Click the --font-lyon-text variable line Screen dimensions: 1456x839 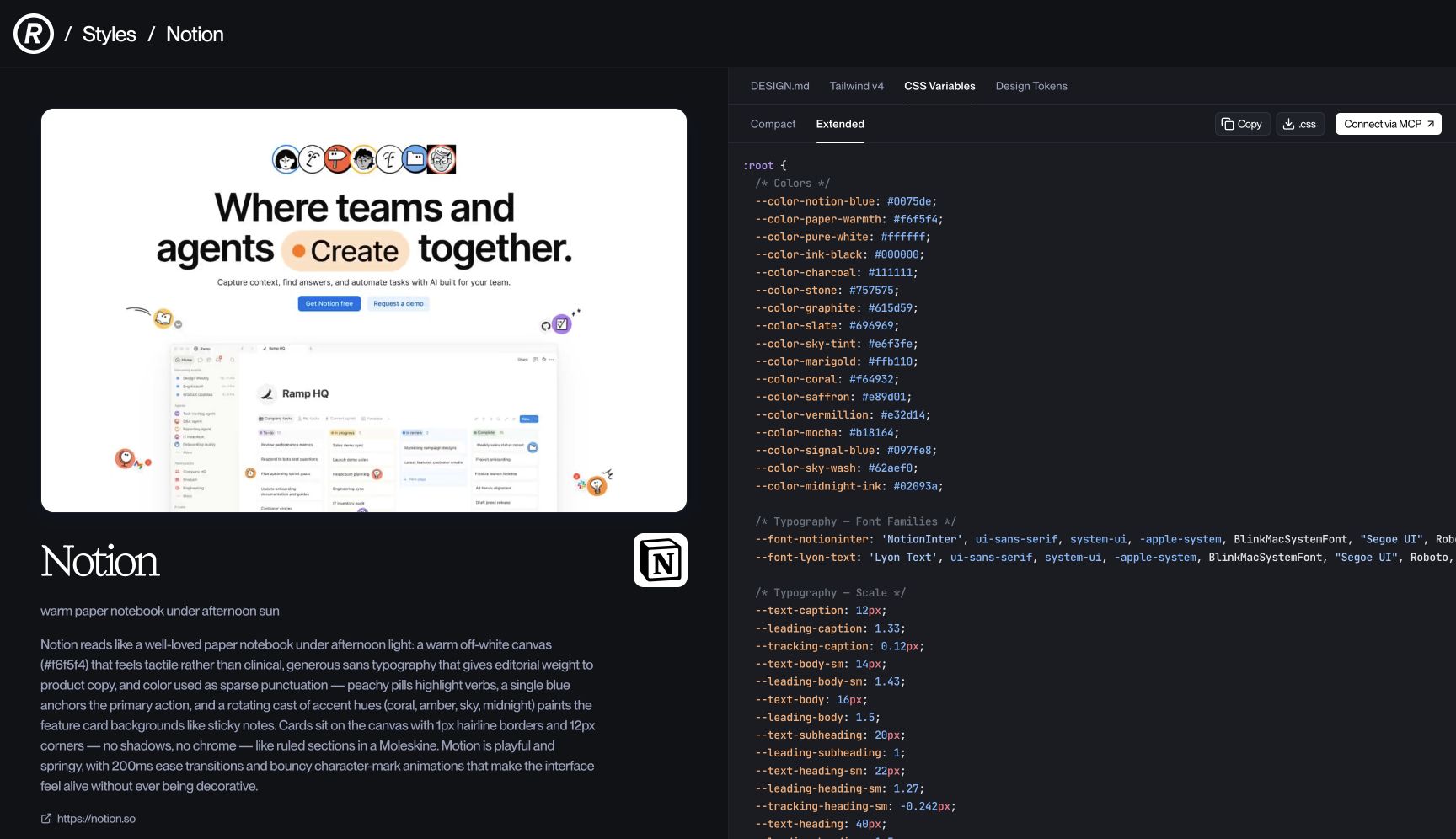(x=1105, y=557)
